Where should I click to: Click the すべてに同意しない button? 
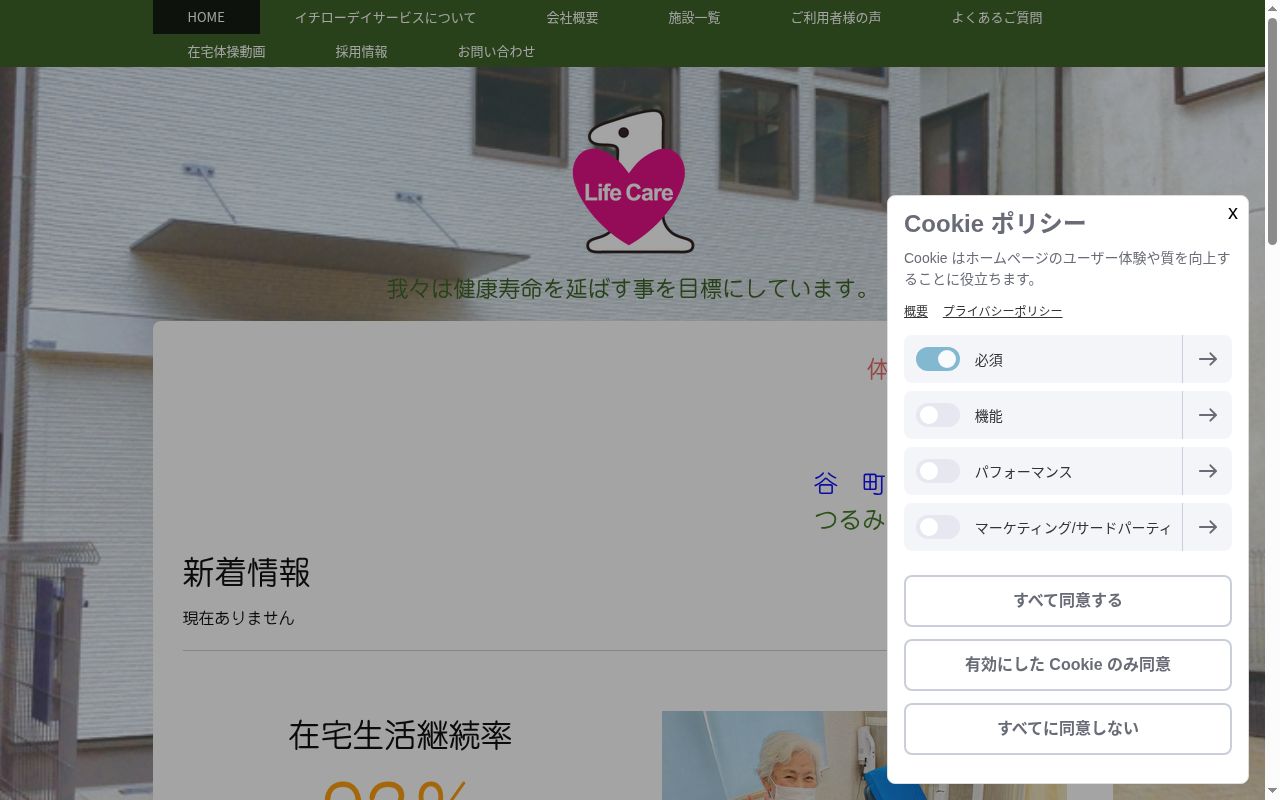1068,729
